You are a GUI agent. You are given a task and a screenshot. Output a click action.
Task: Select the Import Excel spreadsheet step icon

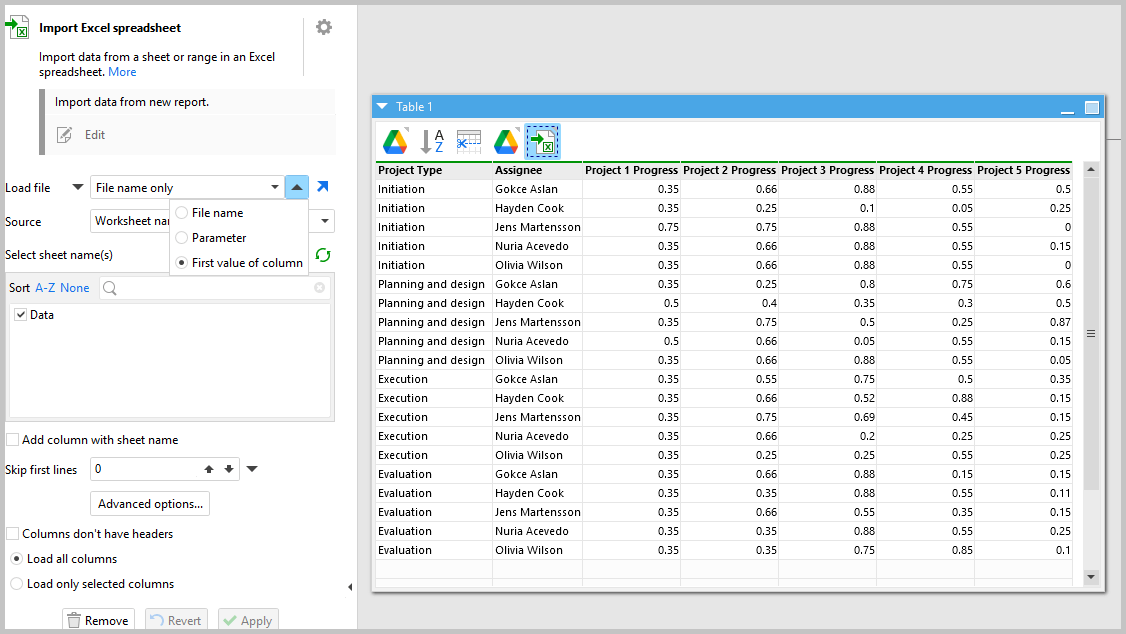pos(543,141)
